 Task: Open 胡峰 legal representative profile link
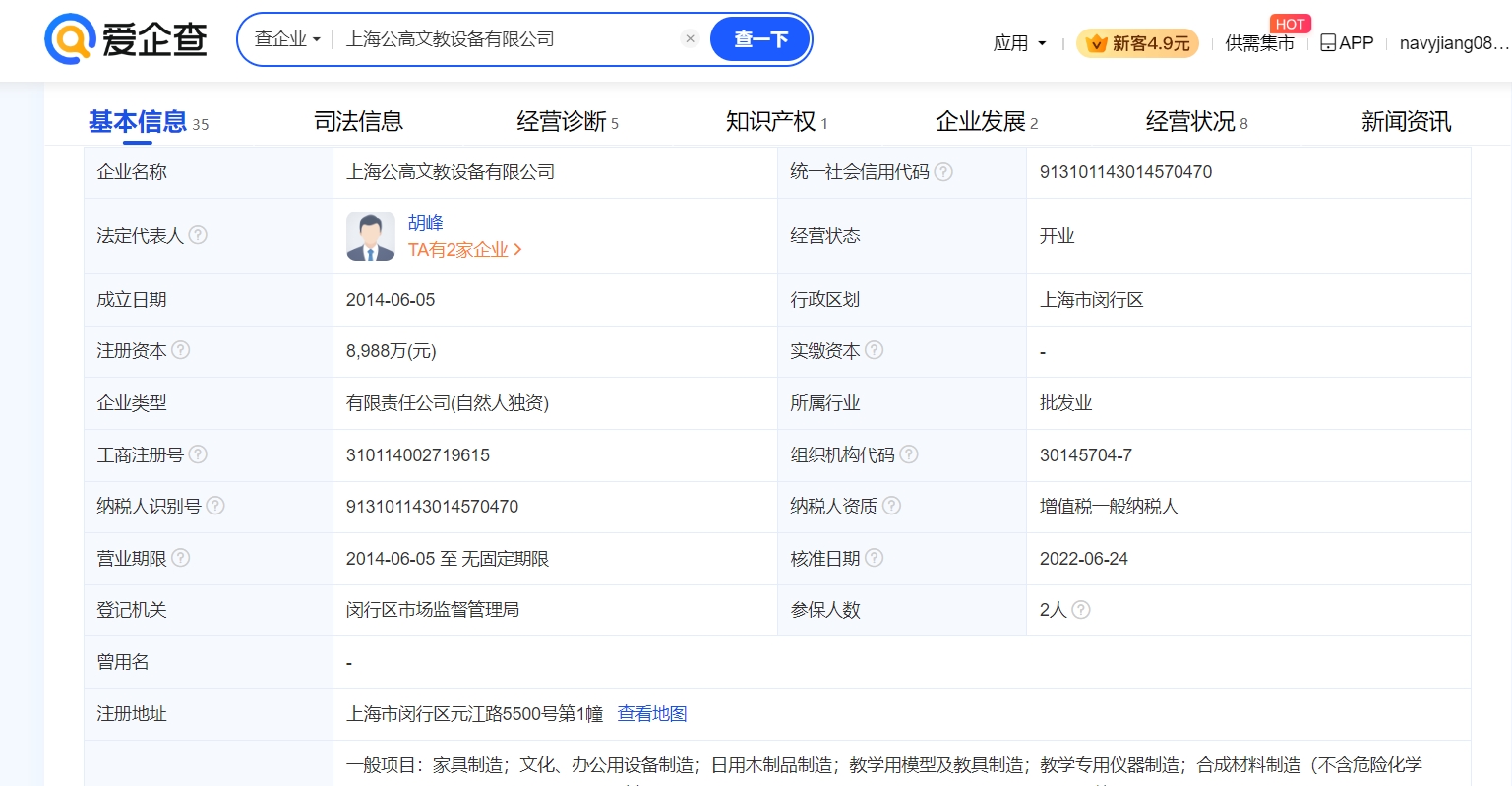pos(426,223)
